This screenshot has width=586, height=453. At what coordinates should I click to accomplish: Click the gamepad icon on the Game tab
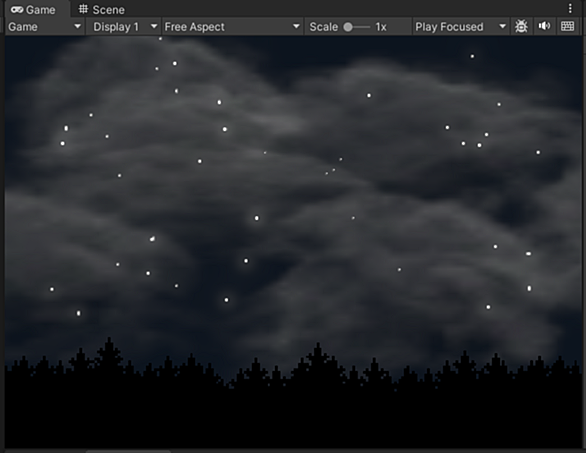pyautogui.click(x=17, y=10)
